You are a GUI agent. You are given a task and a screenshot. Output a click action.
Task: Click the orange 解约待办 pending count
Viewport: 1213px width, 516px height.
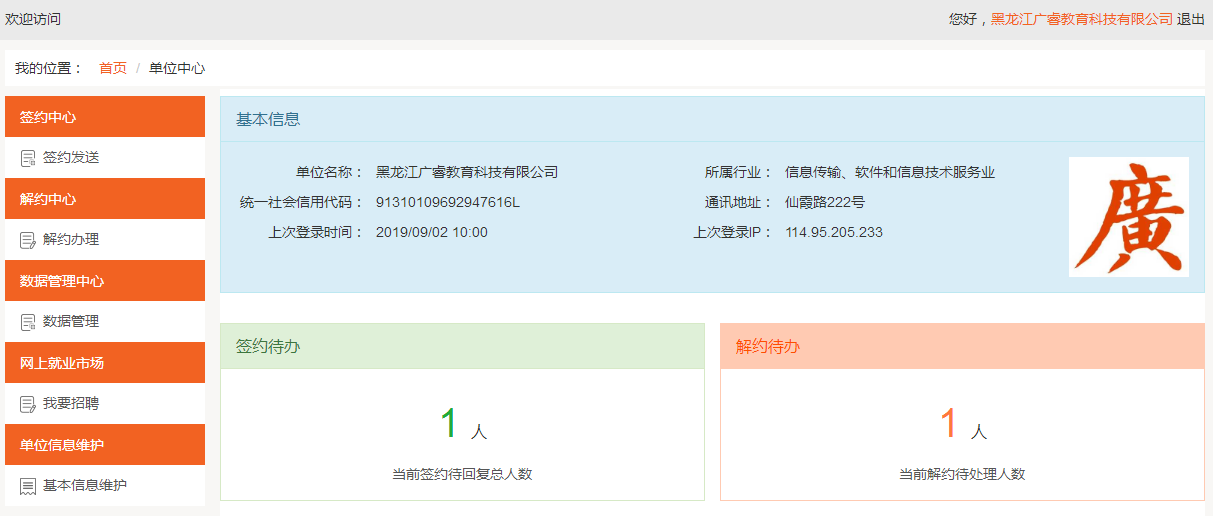pos(949,424)
